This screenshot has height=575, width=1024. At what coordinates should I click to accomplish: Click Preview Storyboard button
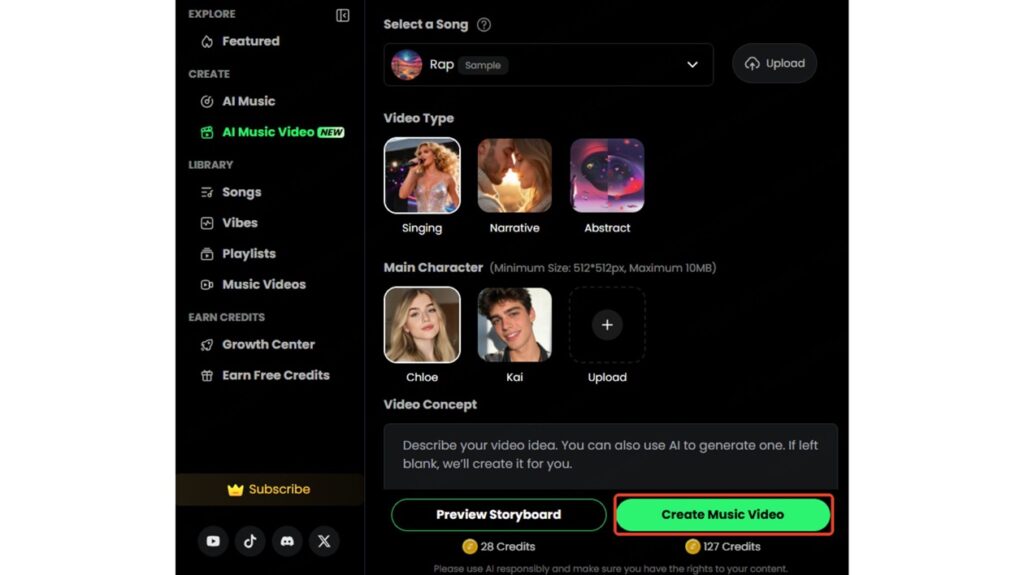[x=499, y=515]
